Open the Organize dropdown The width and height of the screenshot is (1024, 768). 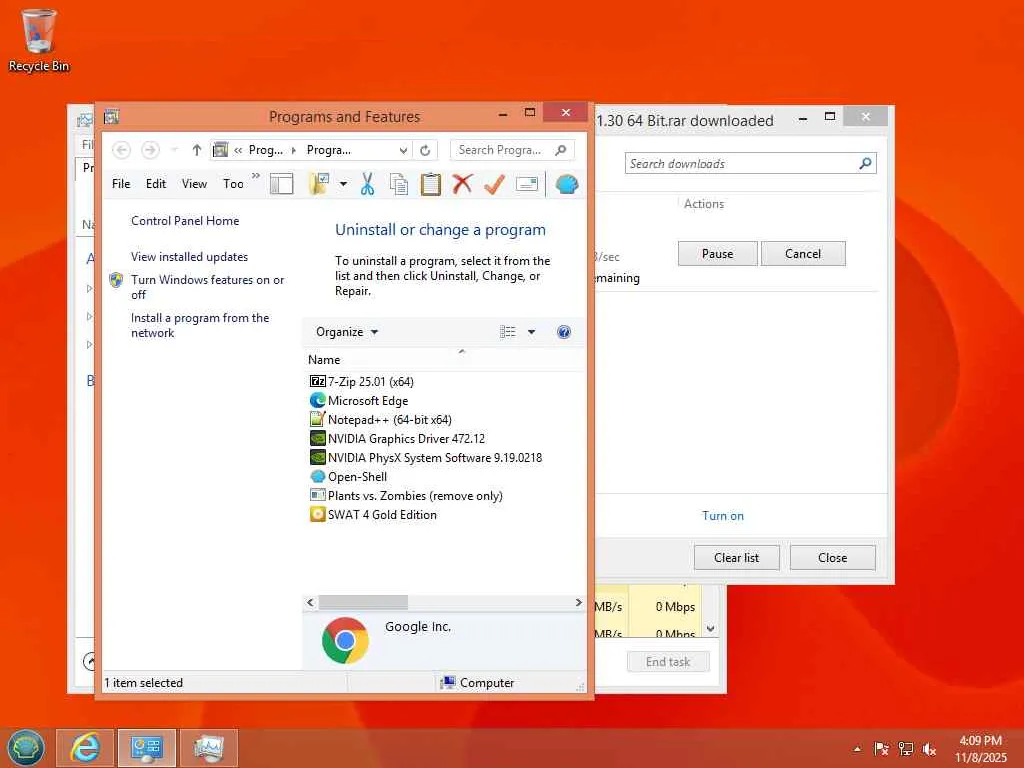point(346,332)
